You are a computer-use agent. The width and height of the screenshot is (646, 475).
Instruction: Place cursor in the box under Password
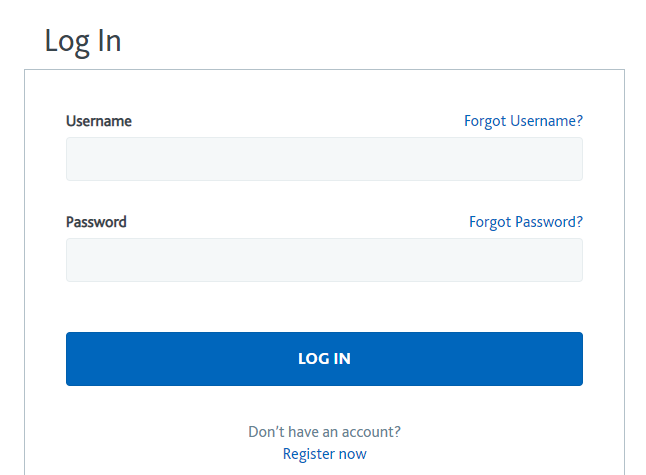[x=324, y=260]
